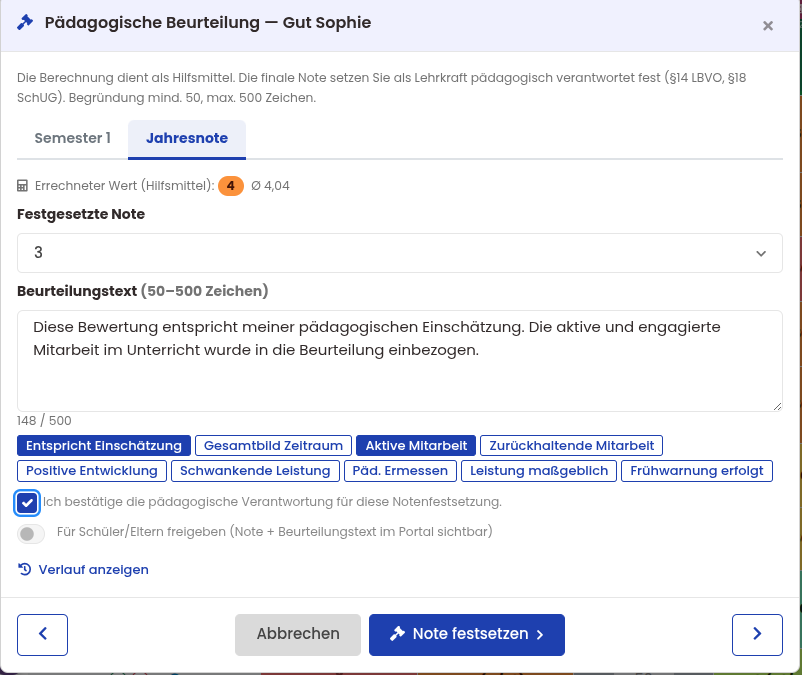Screen dimensions: 802x675
Task: Click the orange badge showing 4
Action: click(231, 186)
